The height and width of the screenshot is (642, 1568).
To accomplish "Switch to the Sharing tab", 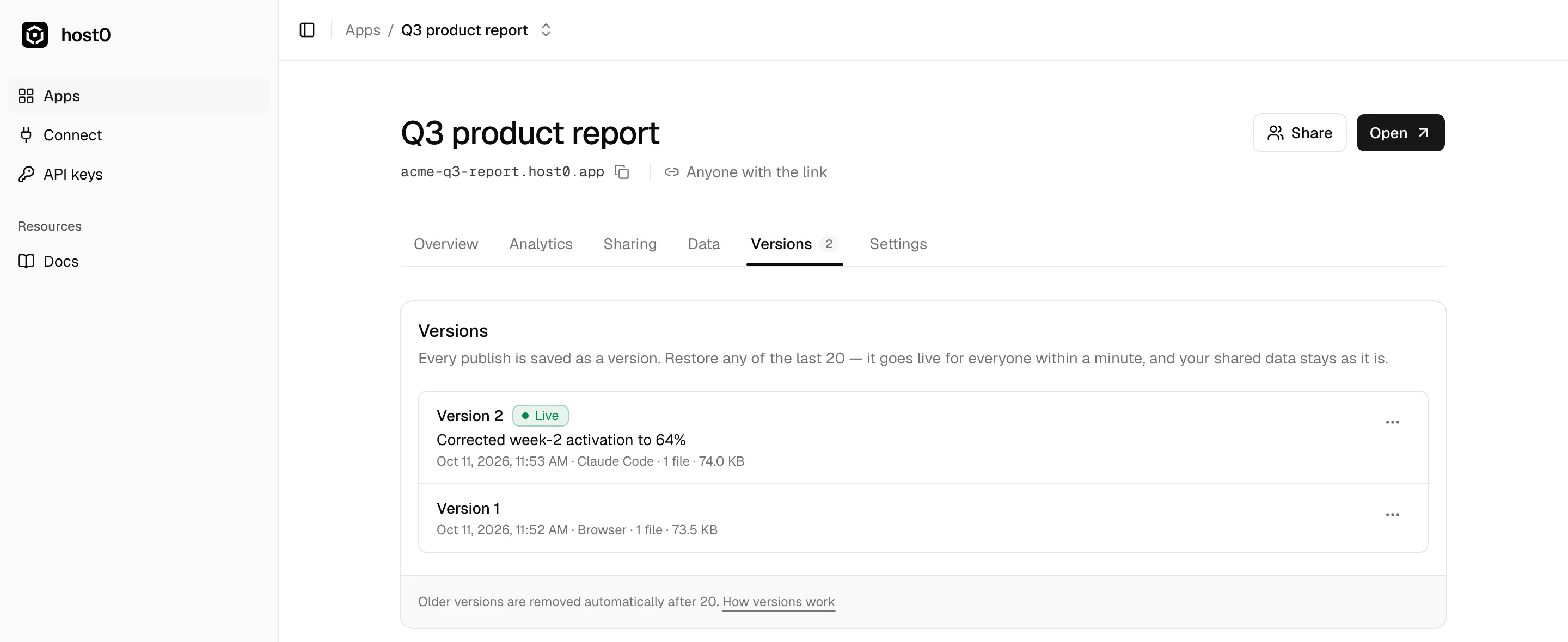I will click(x=630, y=244).
